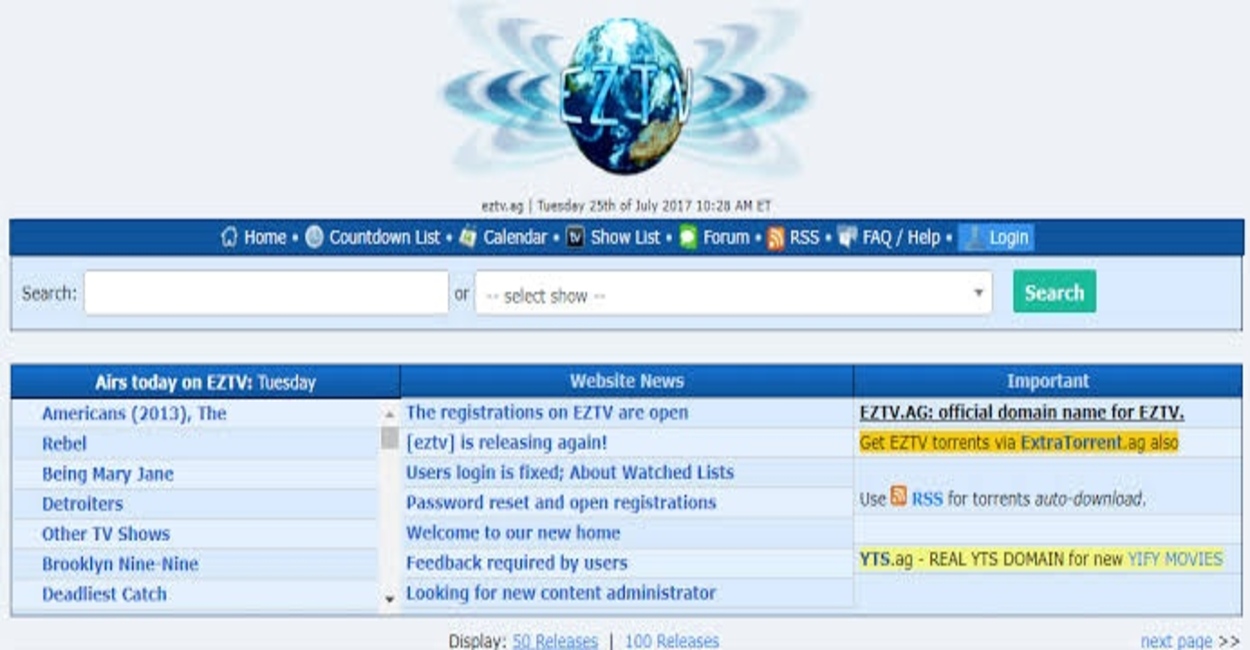Image resolution: width=1250 pixels, height=650 pixels.
Task: Click the Calendar icon in navigation
Action: coord(467,237)
